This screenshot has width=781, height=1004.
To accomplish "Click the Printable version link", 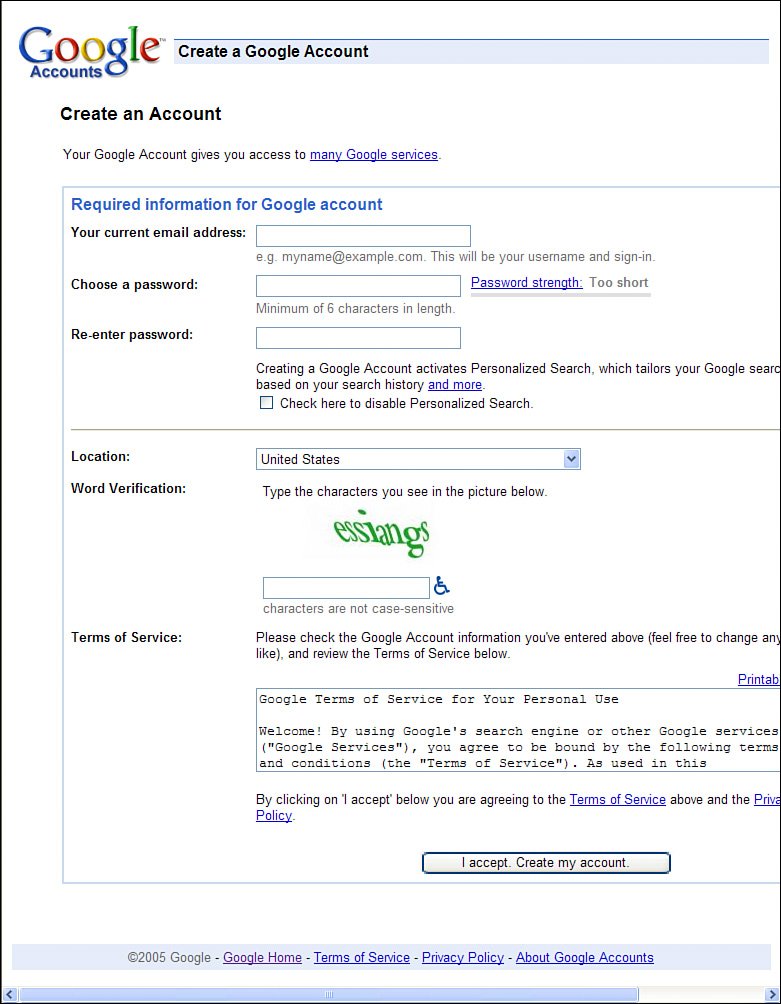I will (x=759, y=679).
